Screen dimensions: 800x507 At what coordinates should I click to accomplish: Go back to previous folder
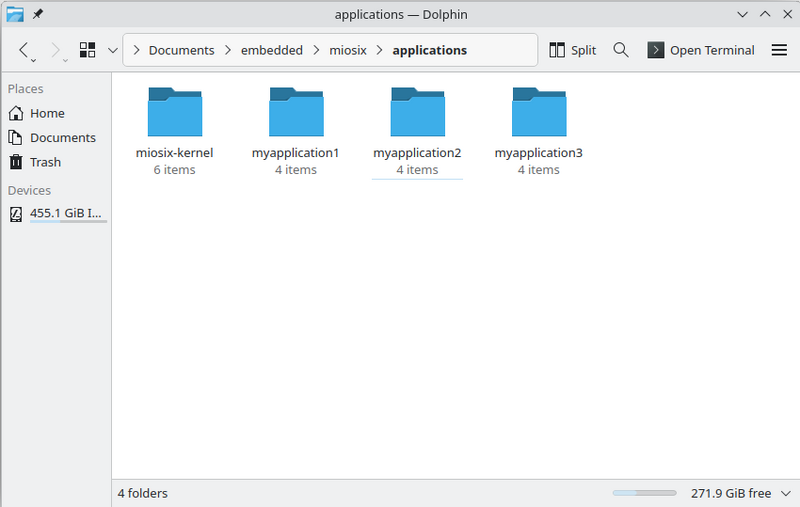23,50
